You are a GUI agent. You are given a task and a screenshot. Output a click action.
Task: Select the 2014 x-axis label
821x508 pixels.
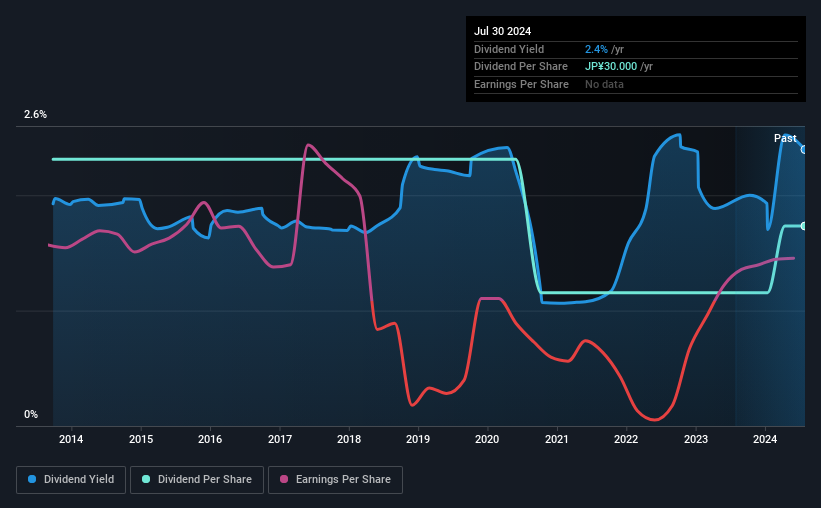coord(71,439)
